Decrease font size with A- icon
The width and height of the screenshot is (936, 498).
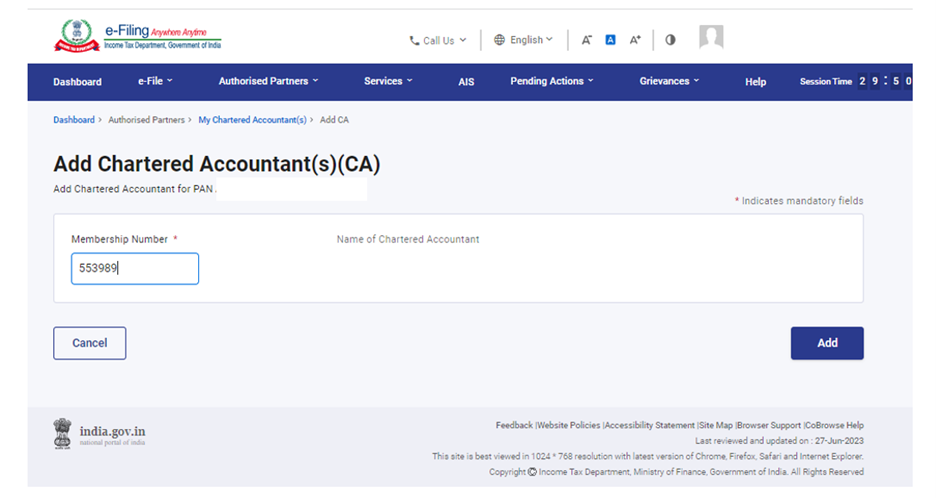point(587,40)
